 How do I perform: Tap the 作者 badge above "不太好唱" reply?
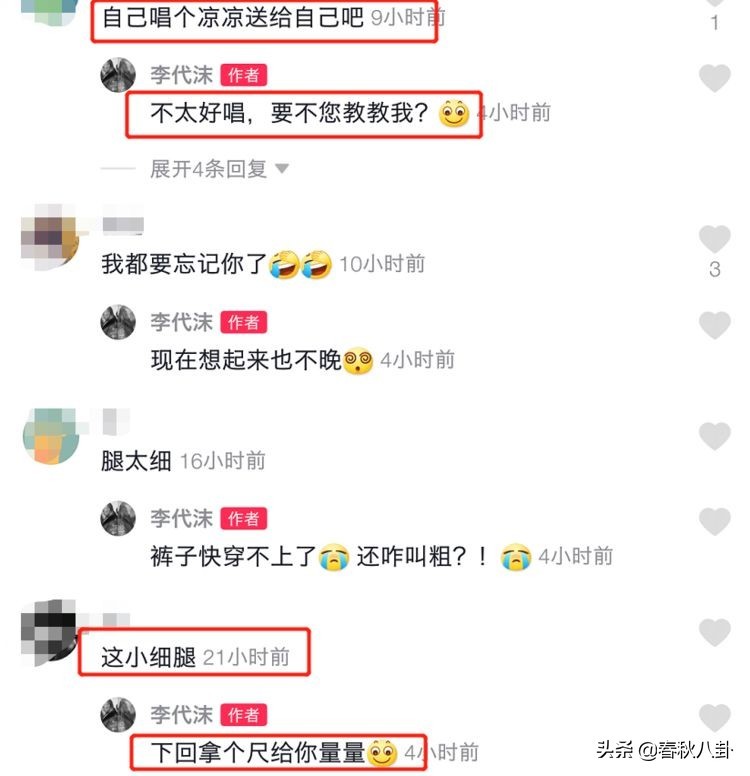tap(244, 75)
